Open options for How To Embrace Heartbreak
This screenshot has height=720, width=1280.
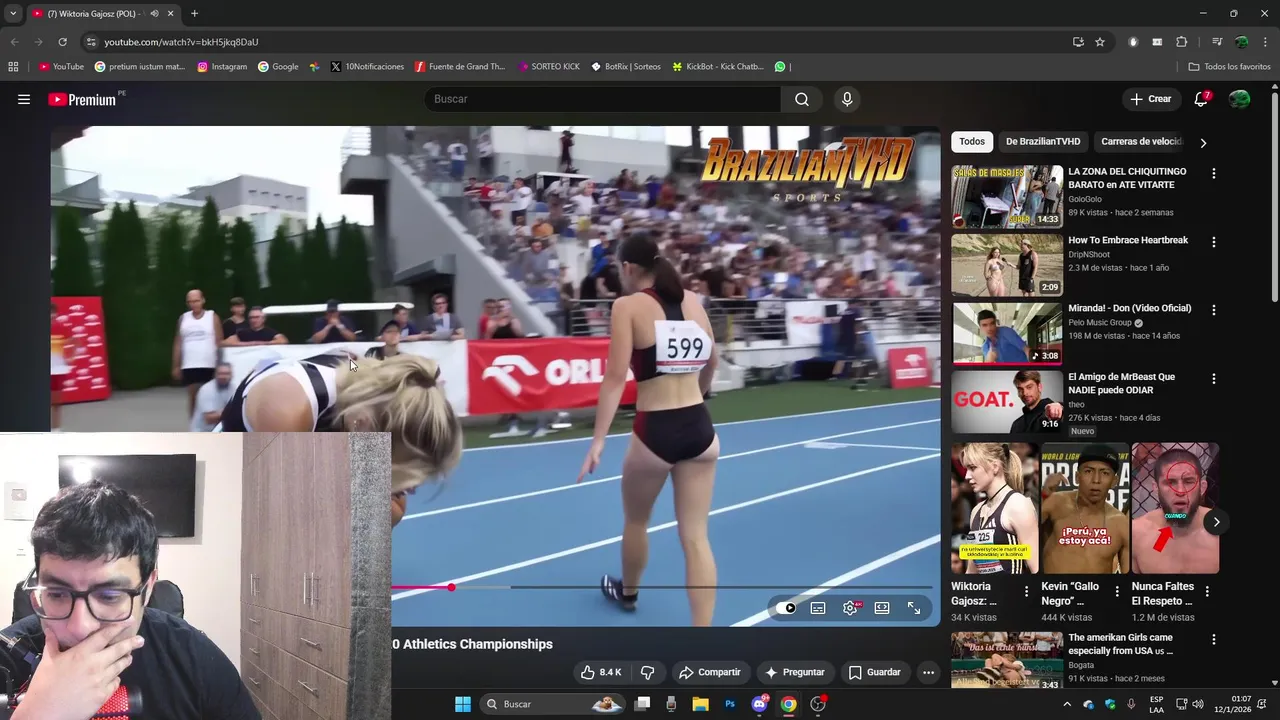(1214, 242)
